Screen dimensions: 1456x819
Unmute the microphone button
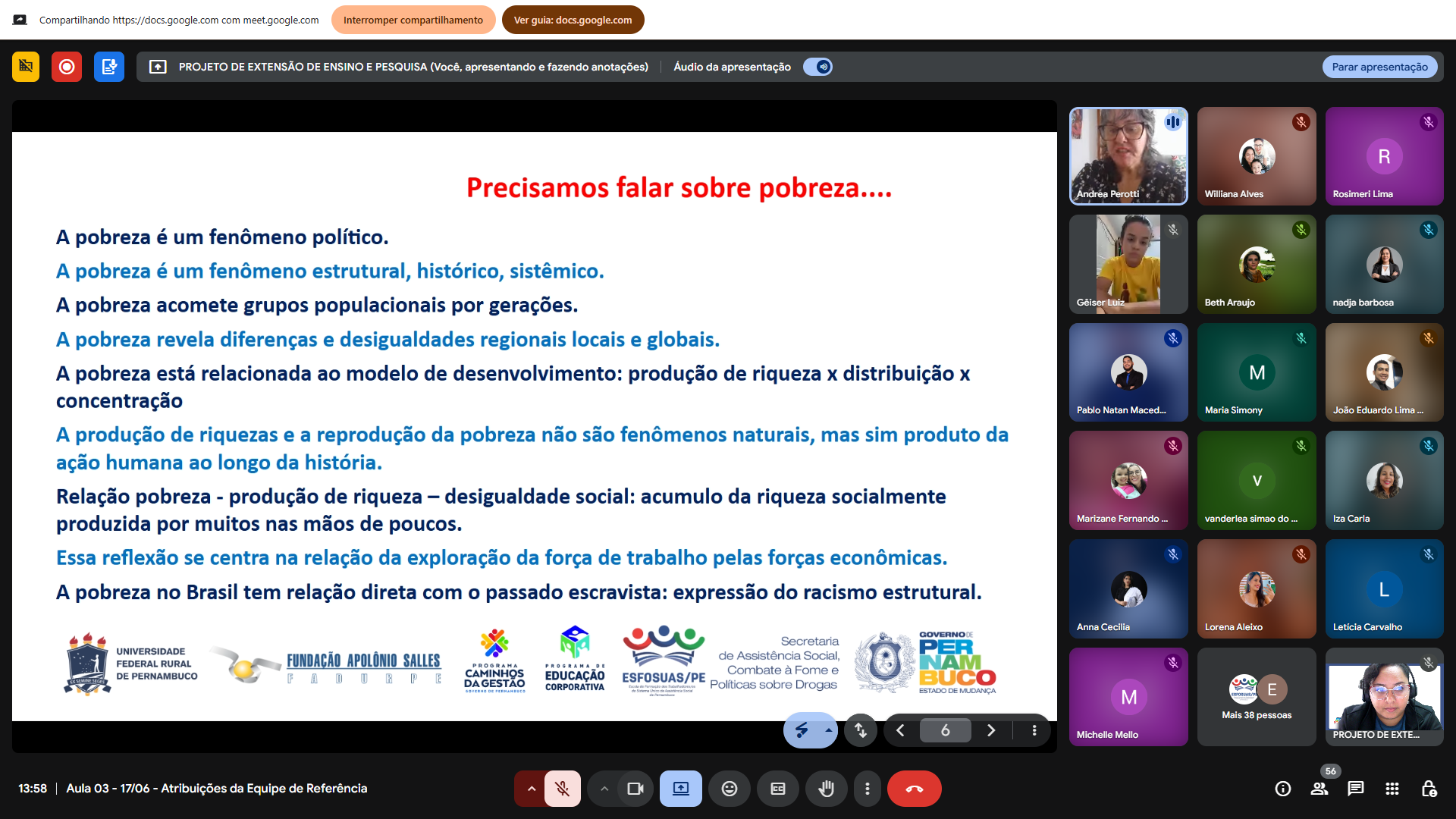click(x=562, y=789)
